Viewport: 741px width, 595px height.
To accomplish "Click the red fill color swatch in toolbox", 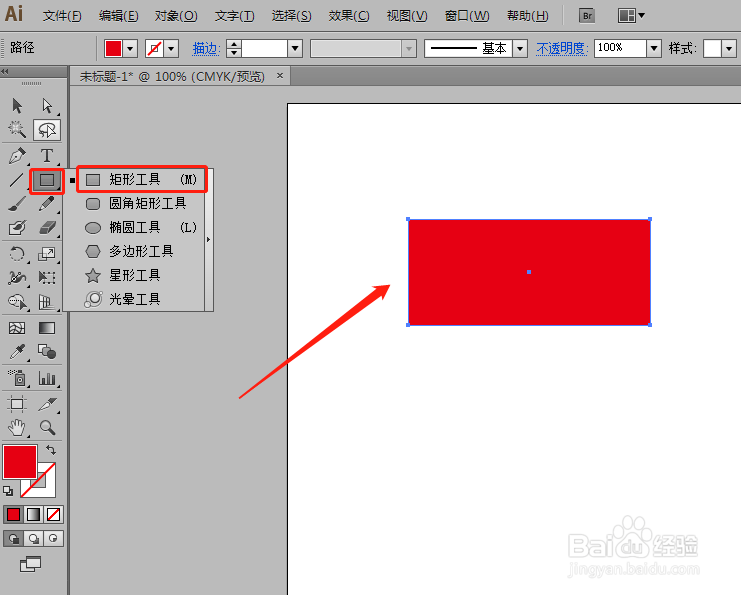I will (20, 462).
